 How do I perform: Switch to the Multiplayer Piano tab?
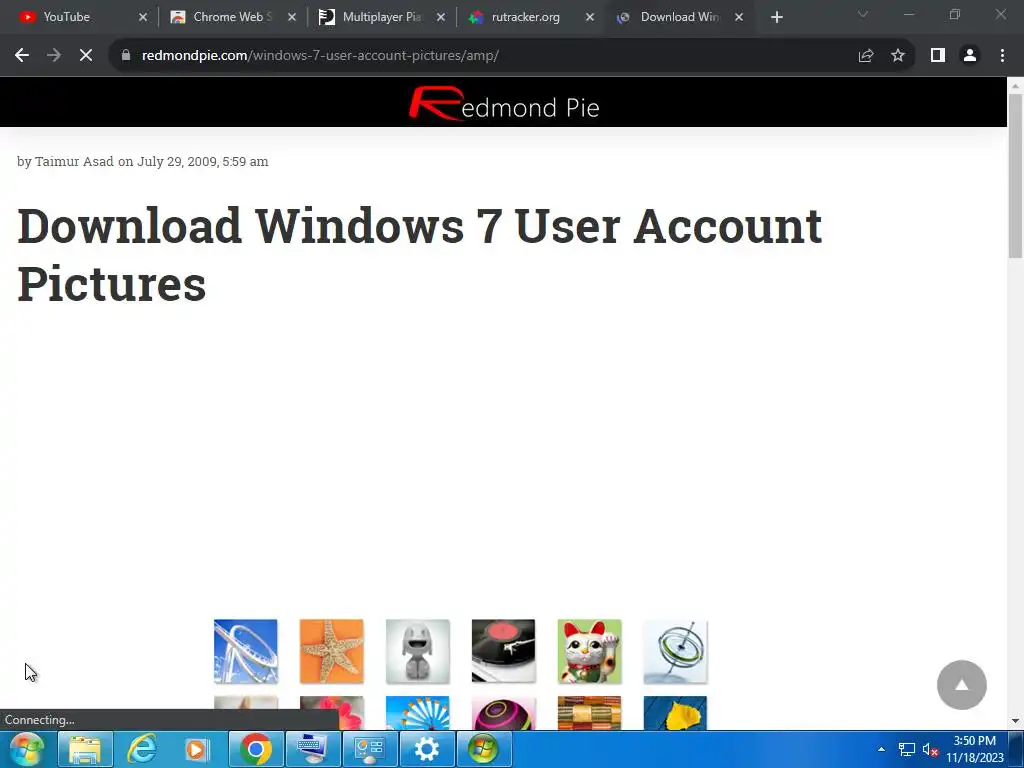(x=381, y=17)
